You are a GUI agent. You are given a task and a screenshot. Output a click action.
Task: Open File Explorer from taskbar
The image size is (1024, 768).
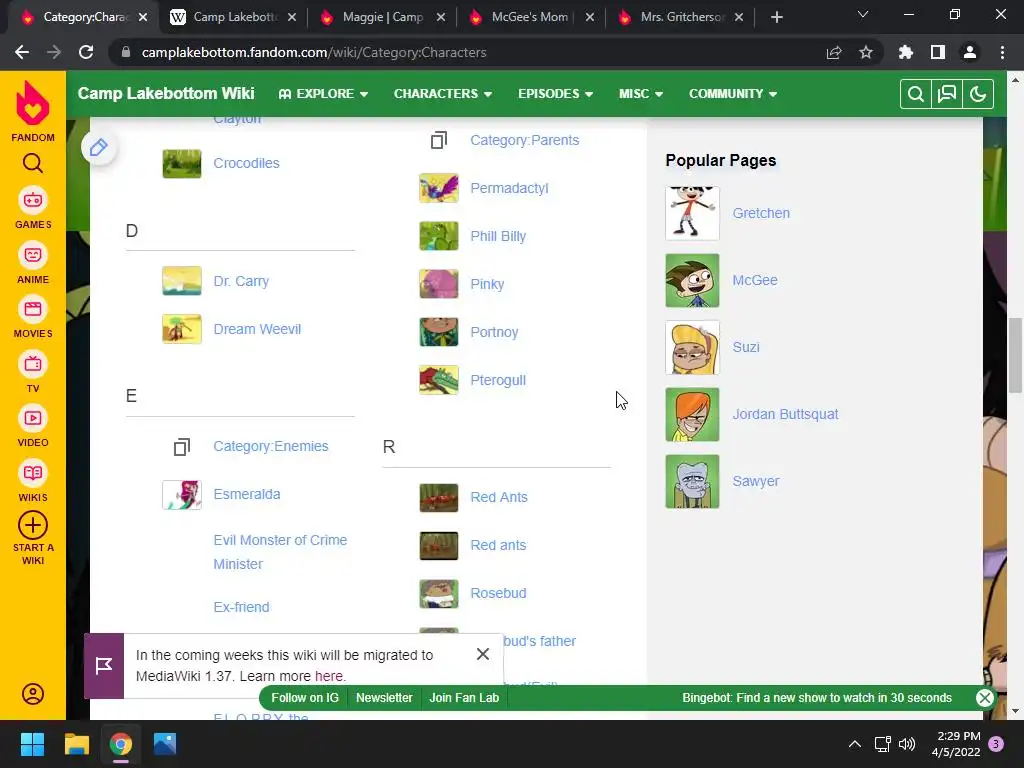76,744
